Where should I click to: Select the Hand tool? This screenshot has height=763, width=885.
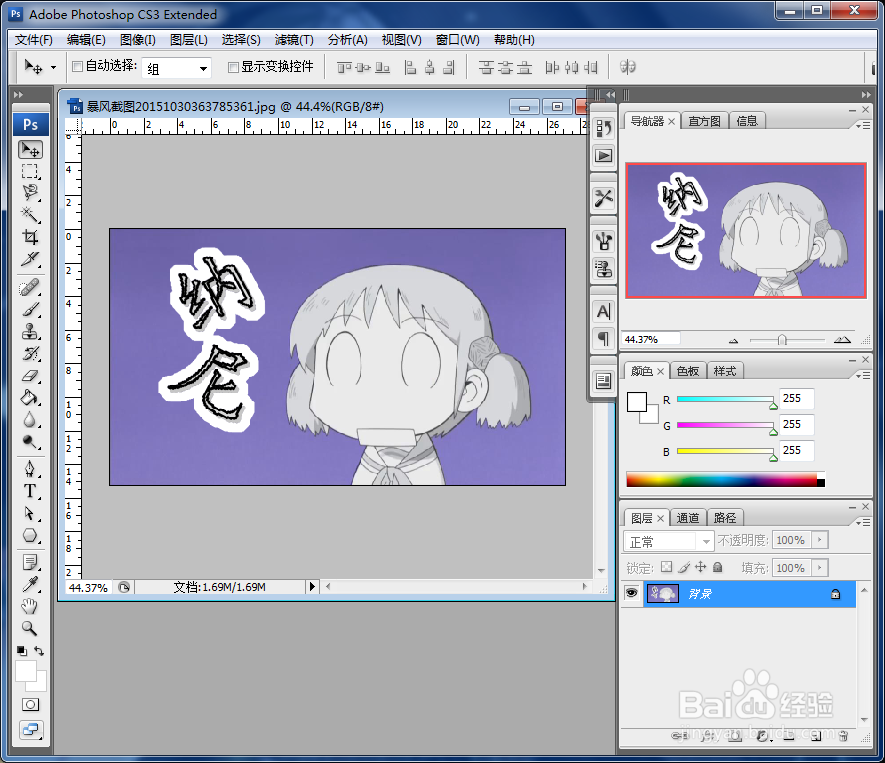pyautogui.click(x=30, y=605)
